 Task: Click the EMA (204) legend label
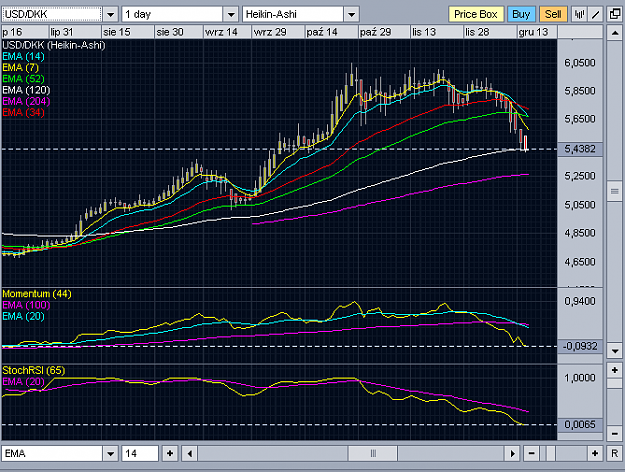pos(26,101)
